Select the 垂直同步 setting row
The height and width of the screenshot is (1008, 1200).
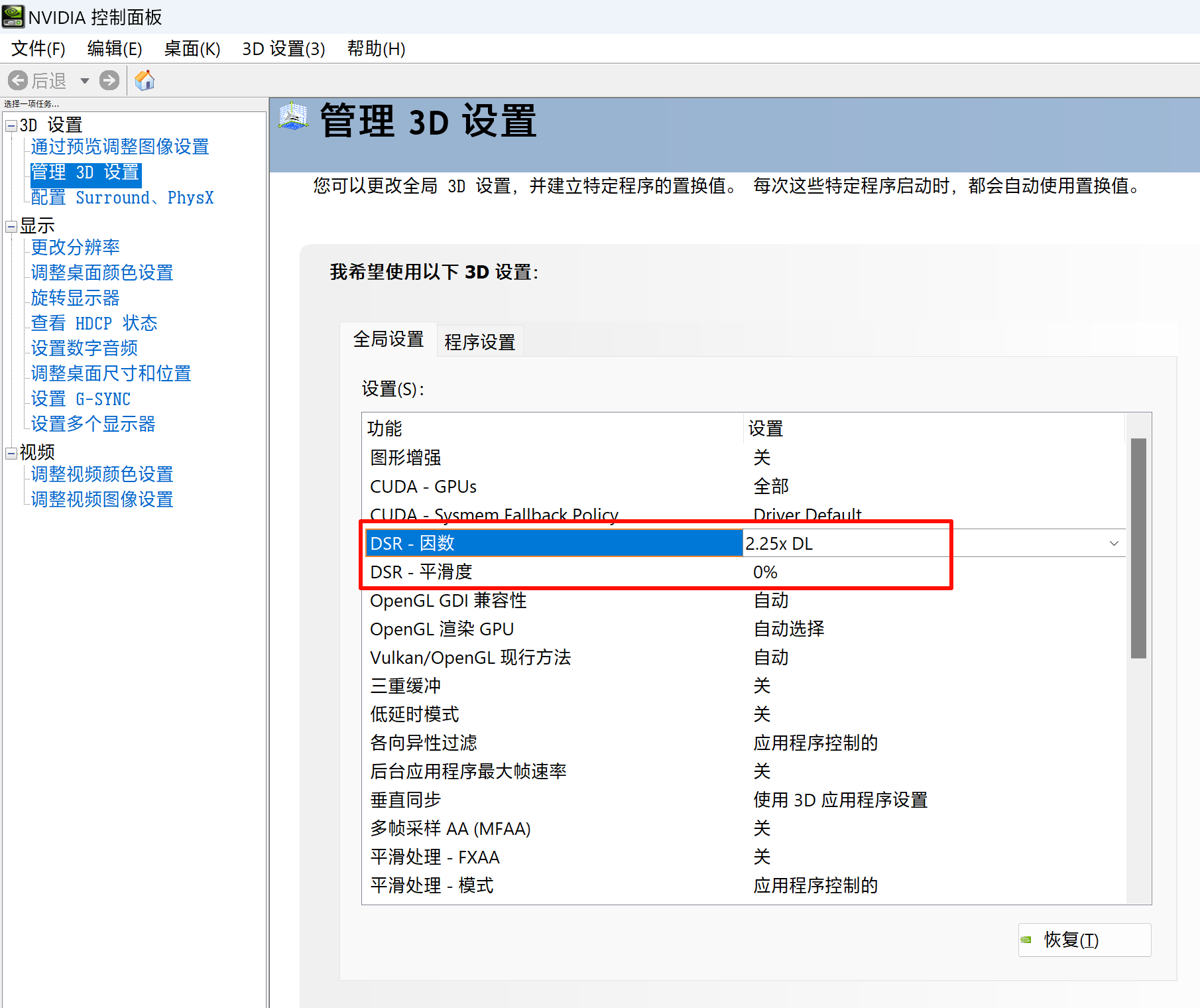[744, 800]
